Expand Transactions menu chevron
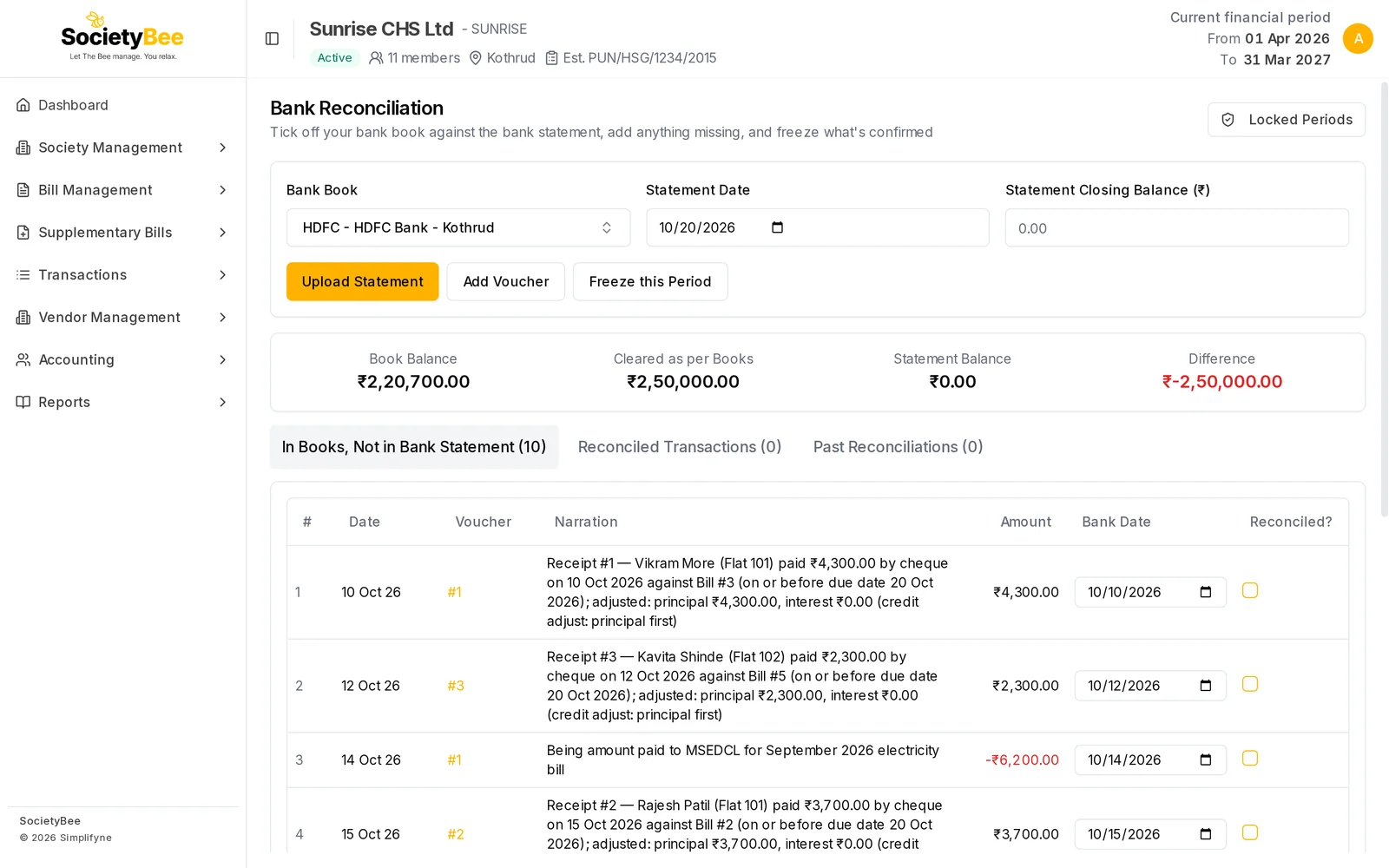The width and height of the screenshot is (1389, 868). 223,275
